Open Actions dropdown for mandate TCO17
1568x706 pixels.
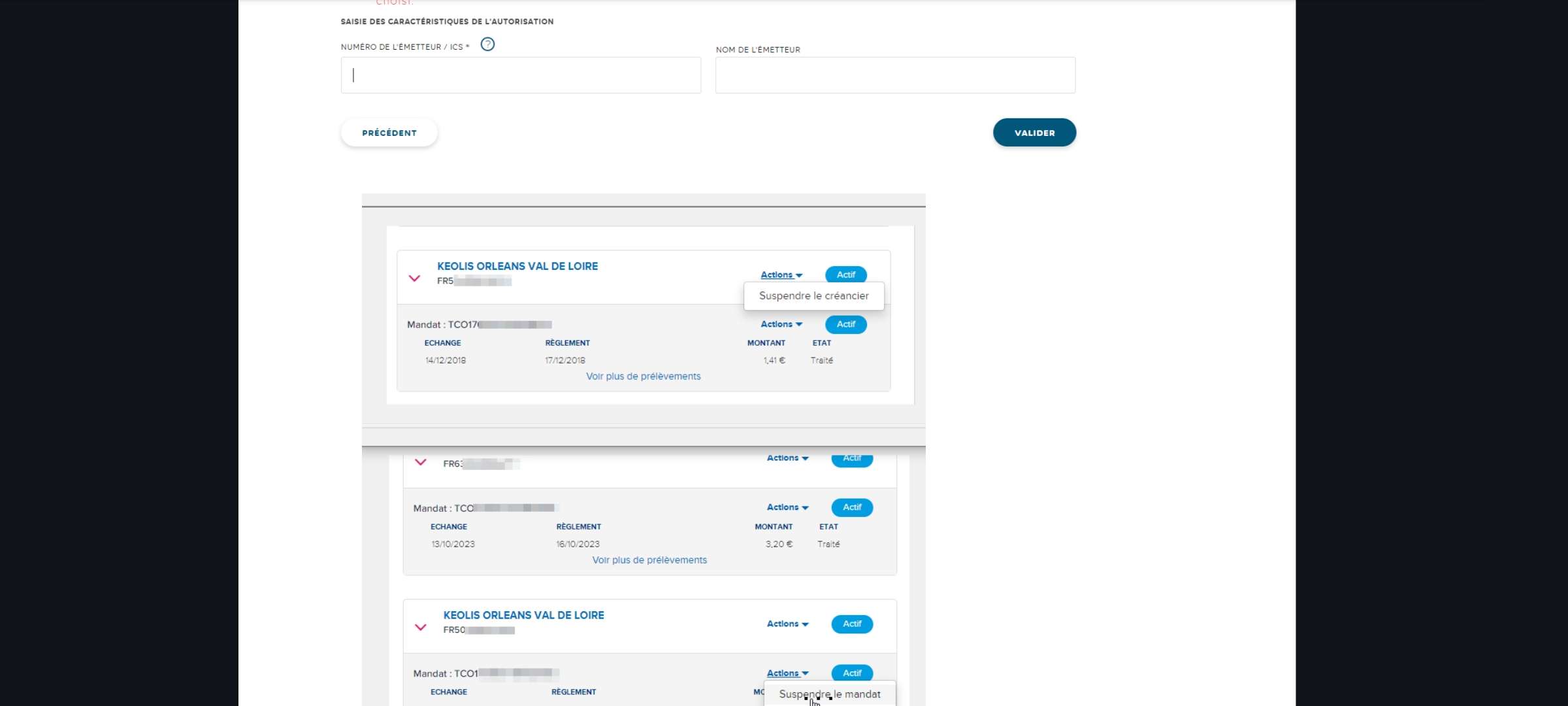click(x=781, y=324)
